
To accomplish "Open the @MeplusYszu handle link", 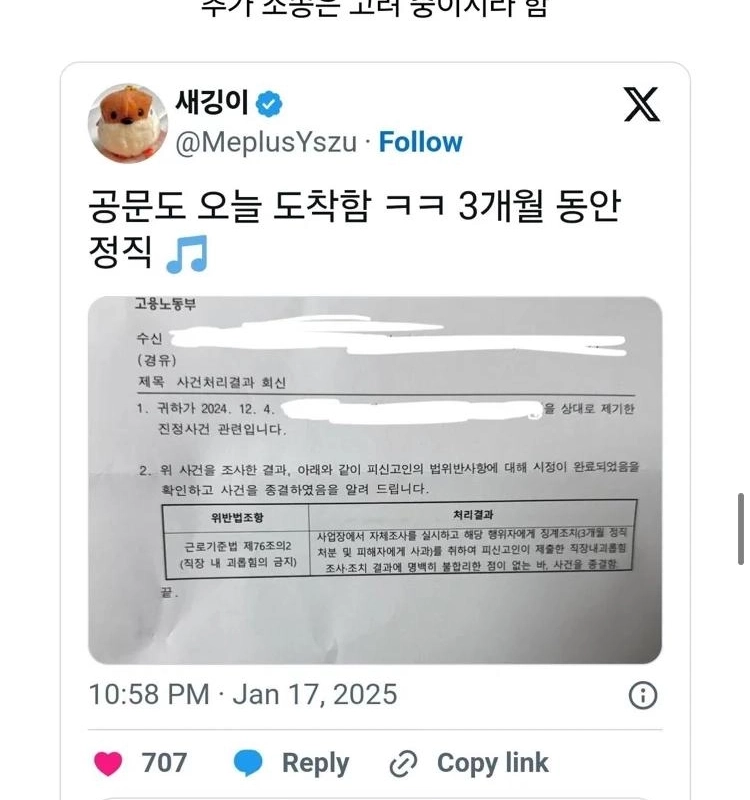I will (266, 142).
